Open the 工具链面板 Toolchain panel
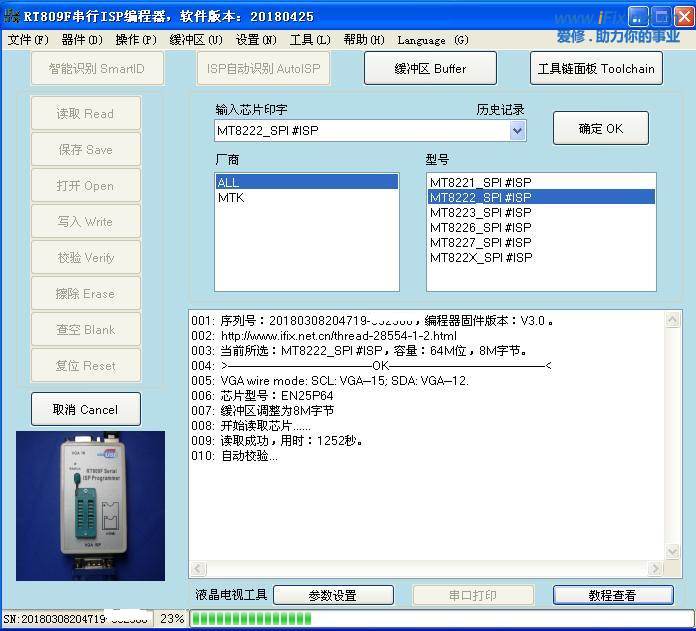 pyautogui.click(x=596, y=68)
